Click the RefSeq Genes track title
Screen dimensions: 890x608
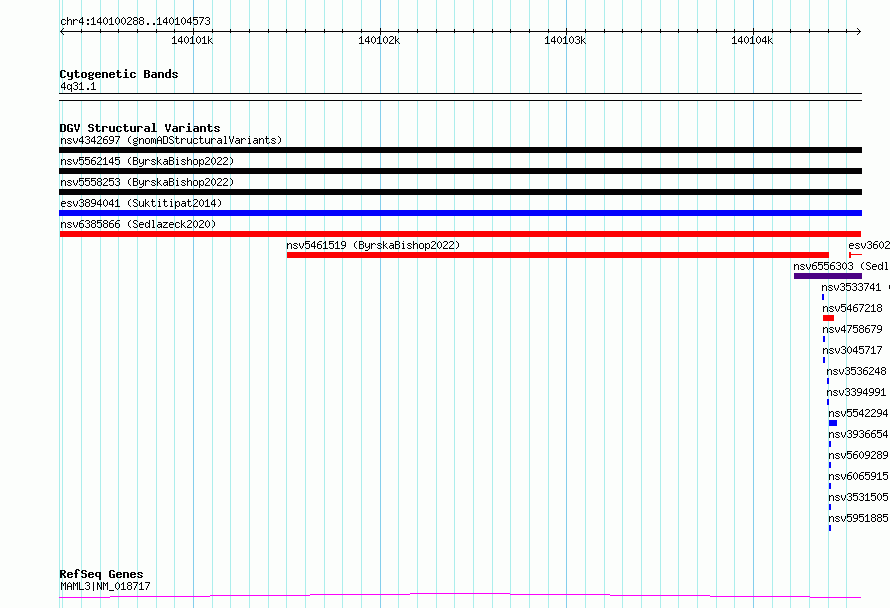pos(101,574)
